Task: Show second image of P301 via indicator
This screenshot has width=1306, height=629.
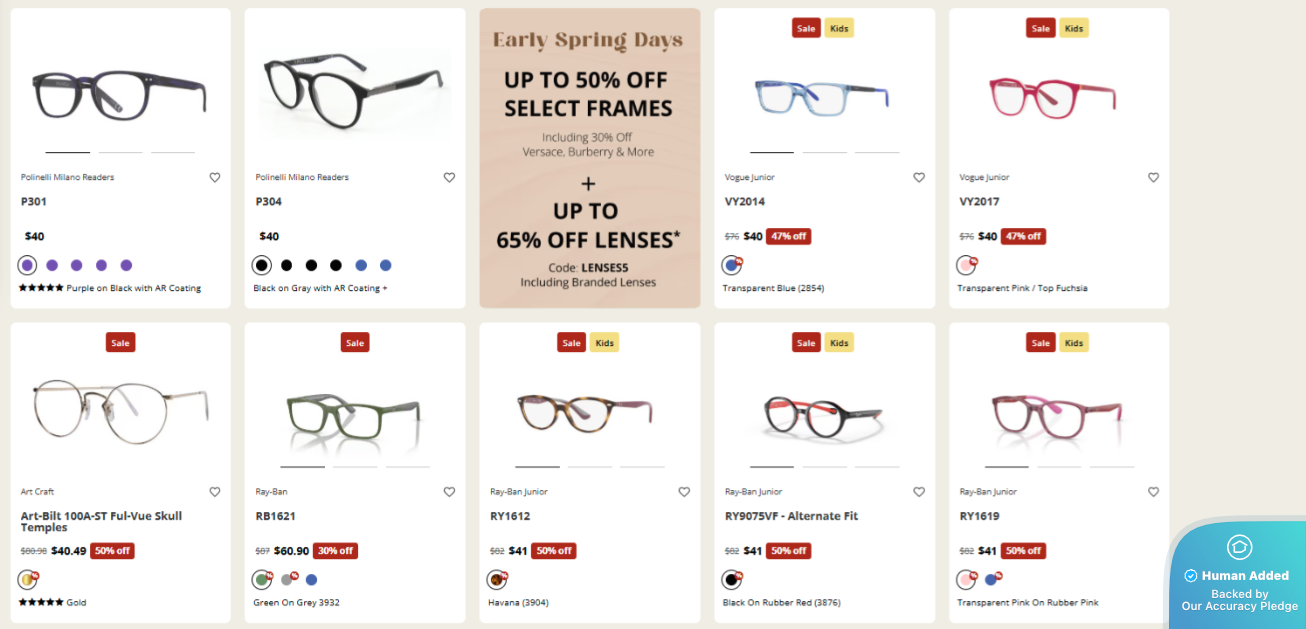Action: pyautogui.click(x=120, y=152)
